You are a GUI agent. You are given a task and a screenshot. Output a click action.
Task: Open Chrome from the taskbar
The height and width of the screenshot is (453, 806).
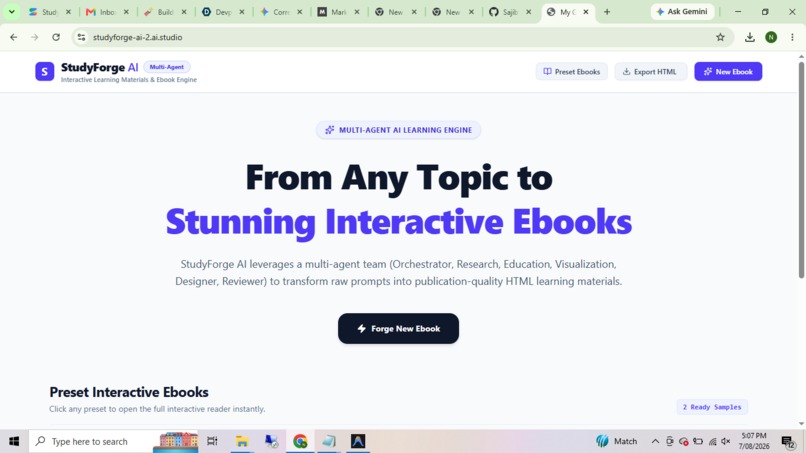tap(300, 441)
